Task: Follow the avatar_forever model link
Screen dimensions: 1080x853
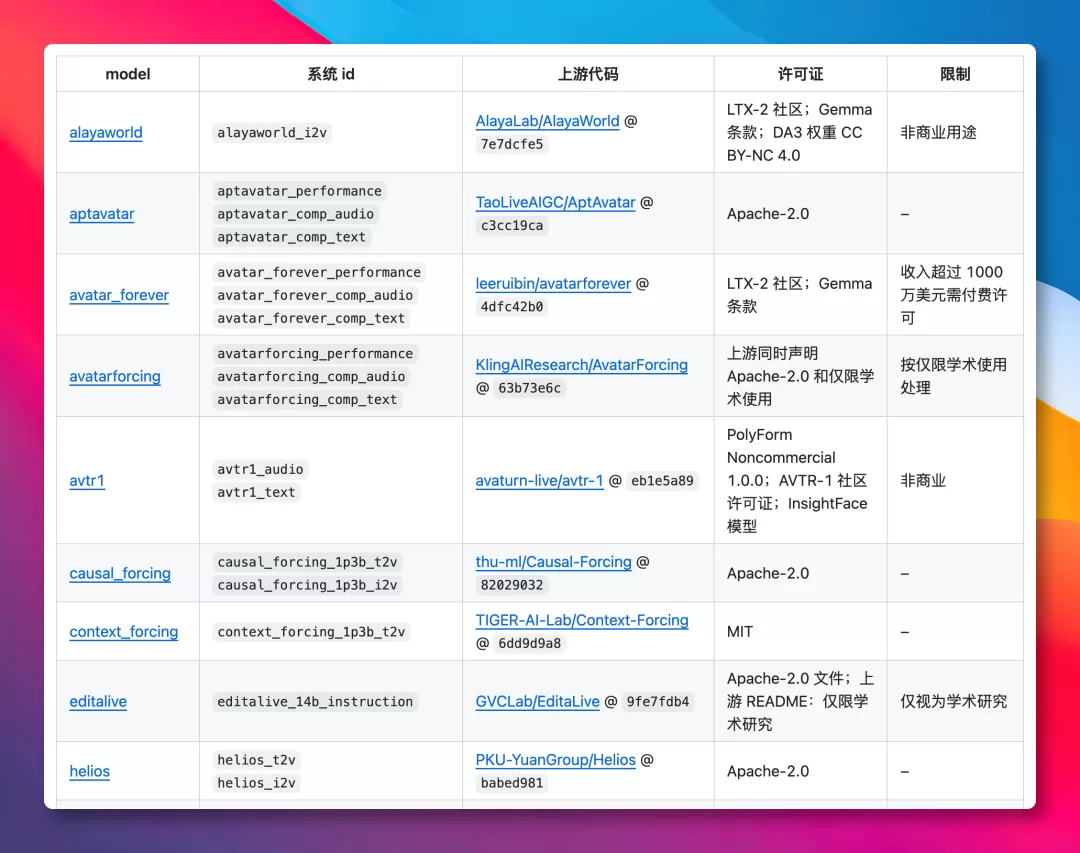Action: coord(119,295)
